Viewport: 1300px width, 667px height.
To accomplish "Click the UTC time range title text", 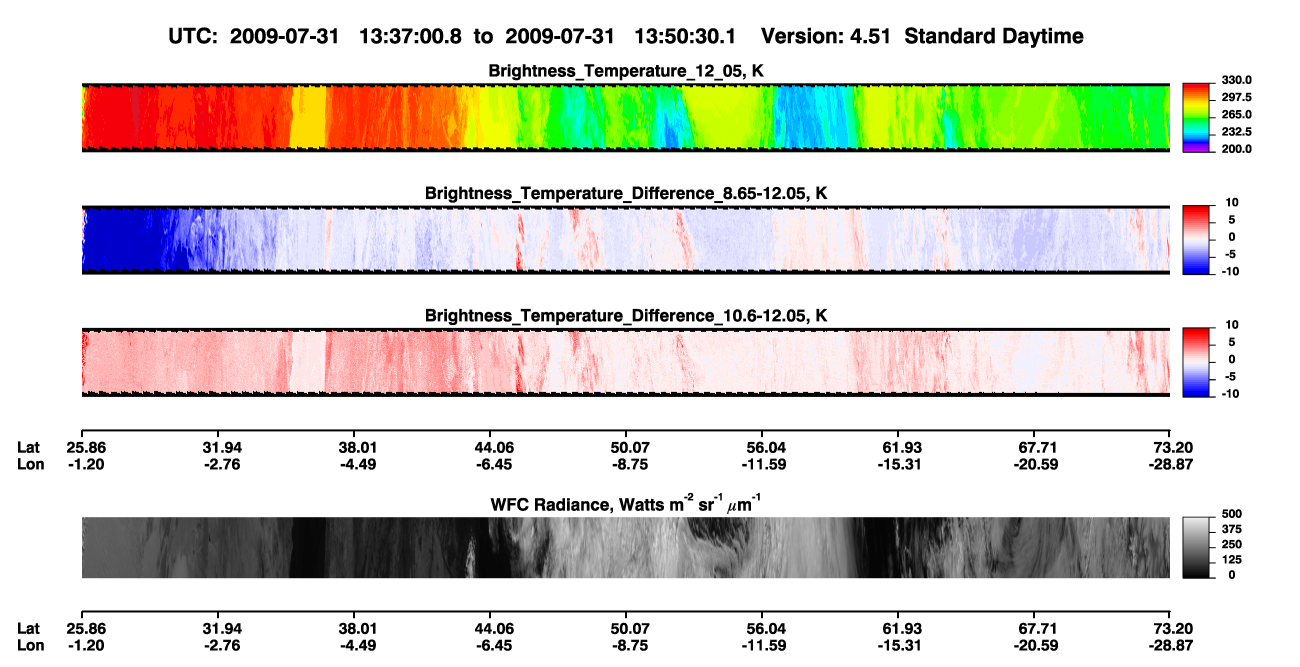I will click(626, 36).
